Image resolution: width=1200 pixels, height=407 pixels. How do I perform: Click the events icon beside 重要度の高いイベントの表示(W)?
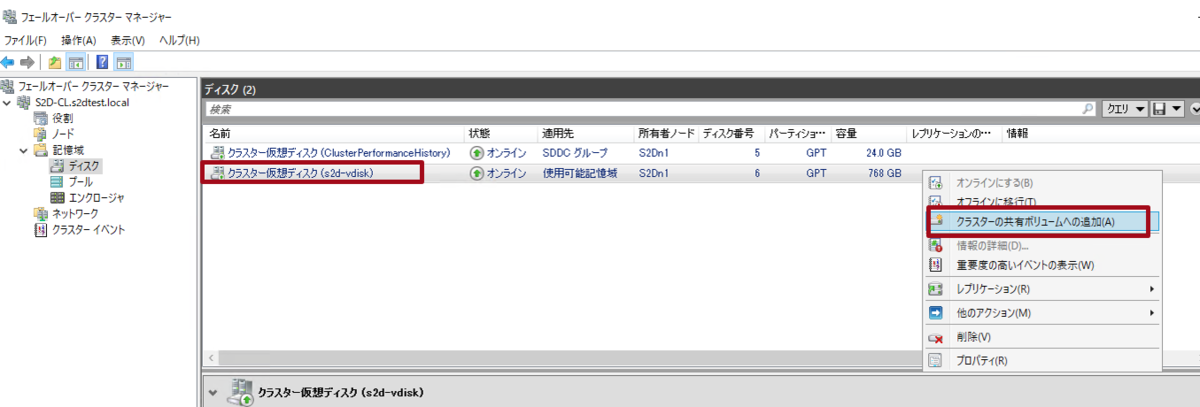click(936, 265)
